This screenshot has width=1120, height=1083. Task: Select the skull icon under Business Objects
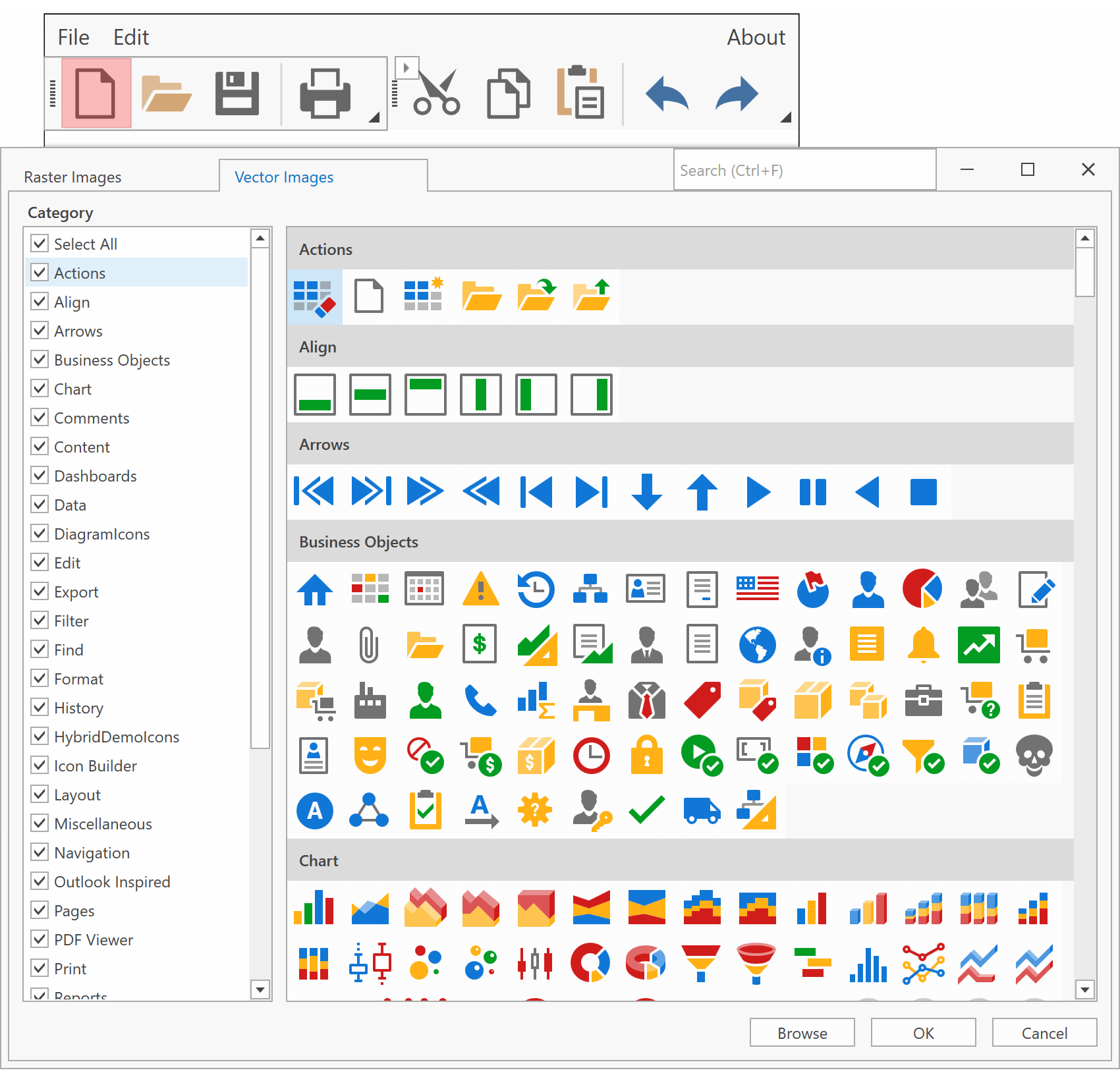coord(1034,756)
